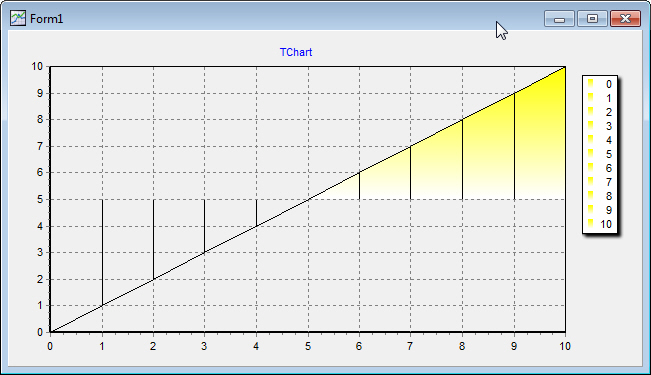The image size is (651, 375).
Task: Maximize the Form1 window
Action: (x=592, y=19)
